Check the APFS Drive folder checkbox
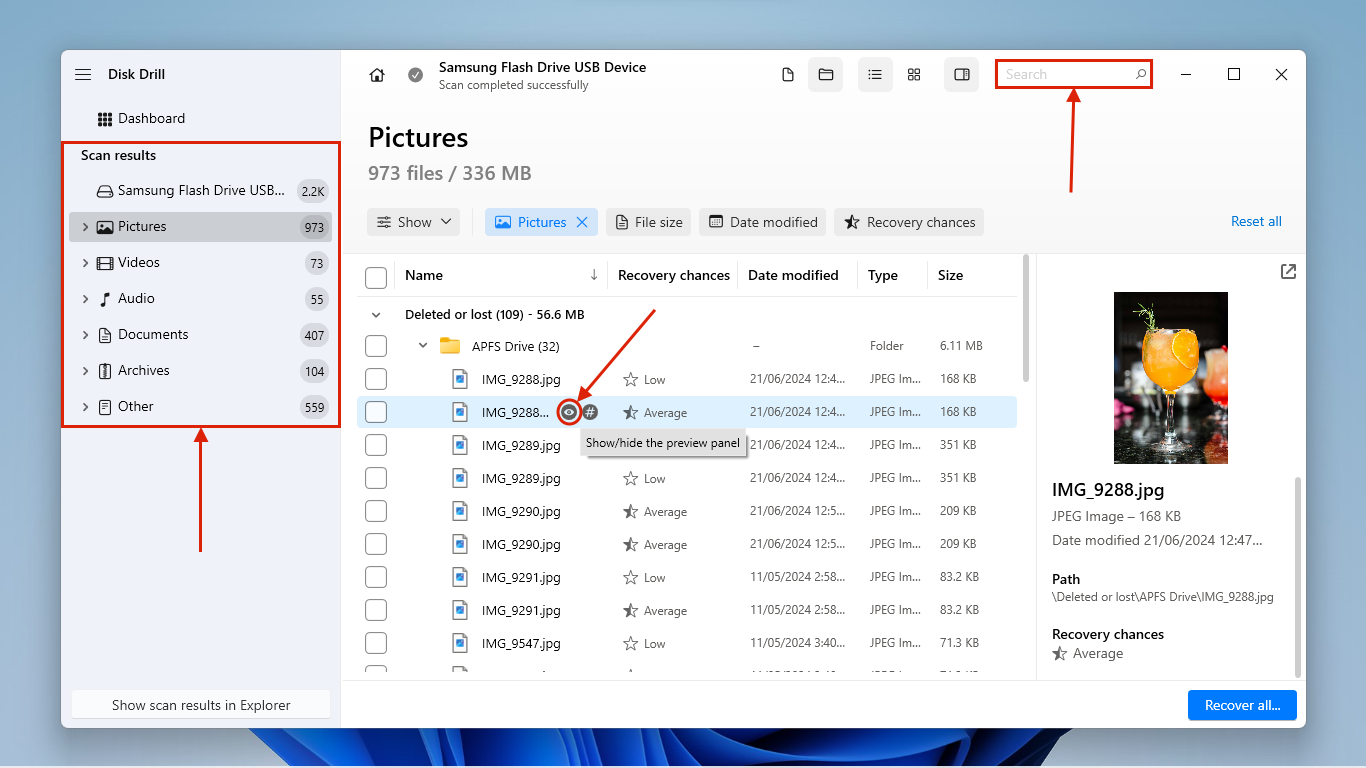This screenshot has width=1366, height=768. (376, 346)
